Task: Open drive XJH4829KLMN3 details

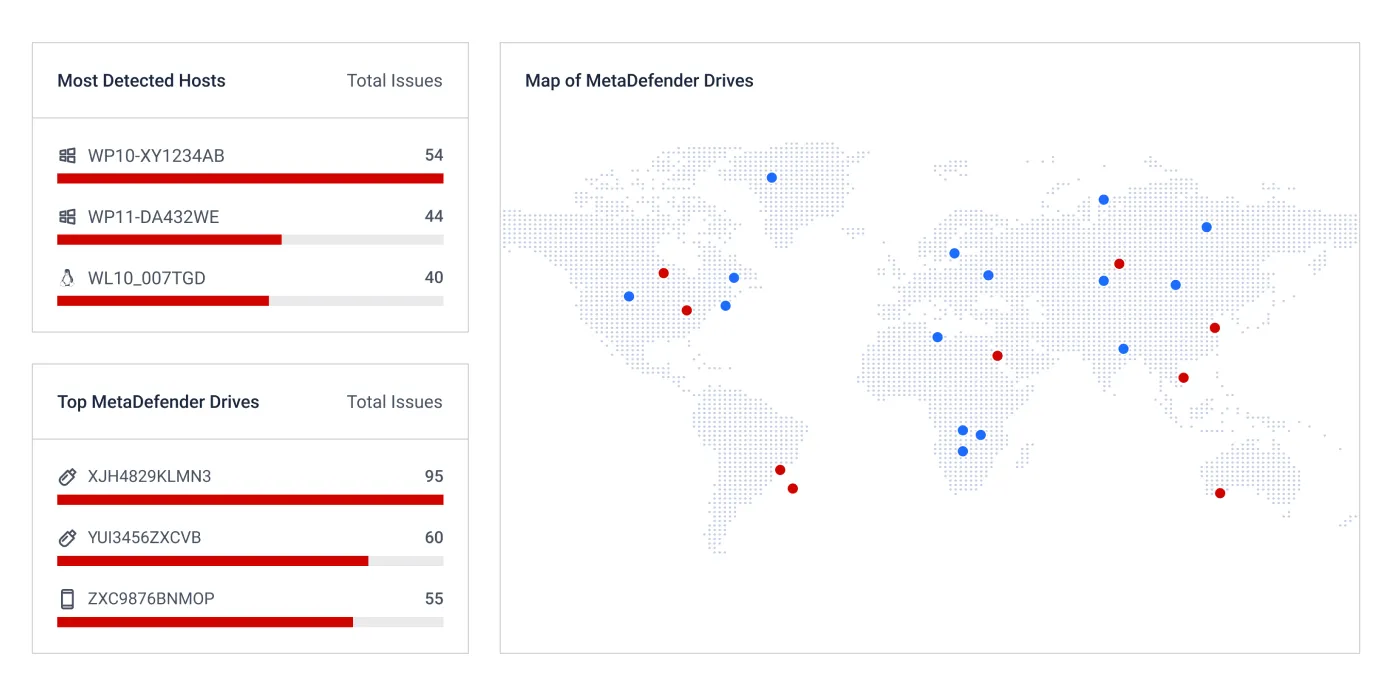Action: (x=149, y=477)
